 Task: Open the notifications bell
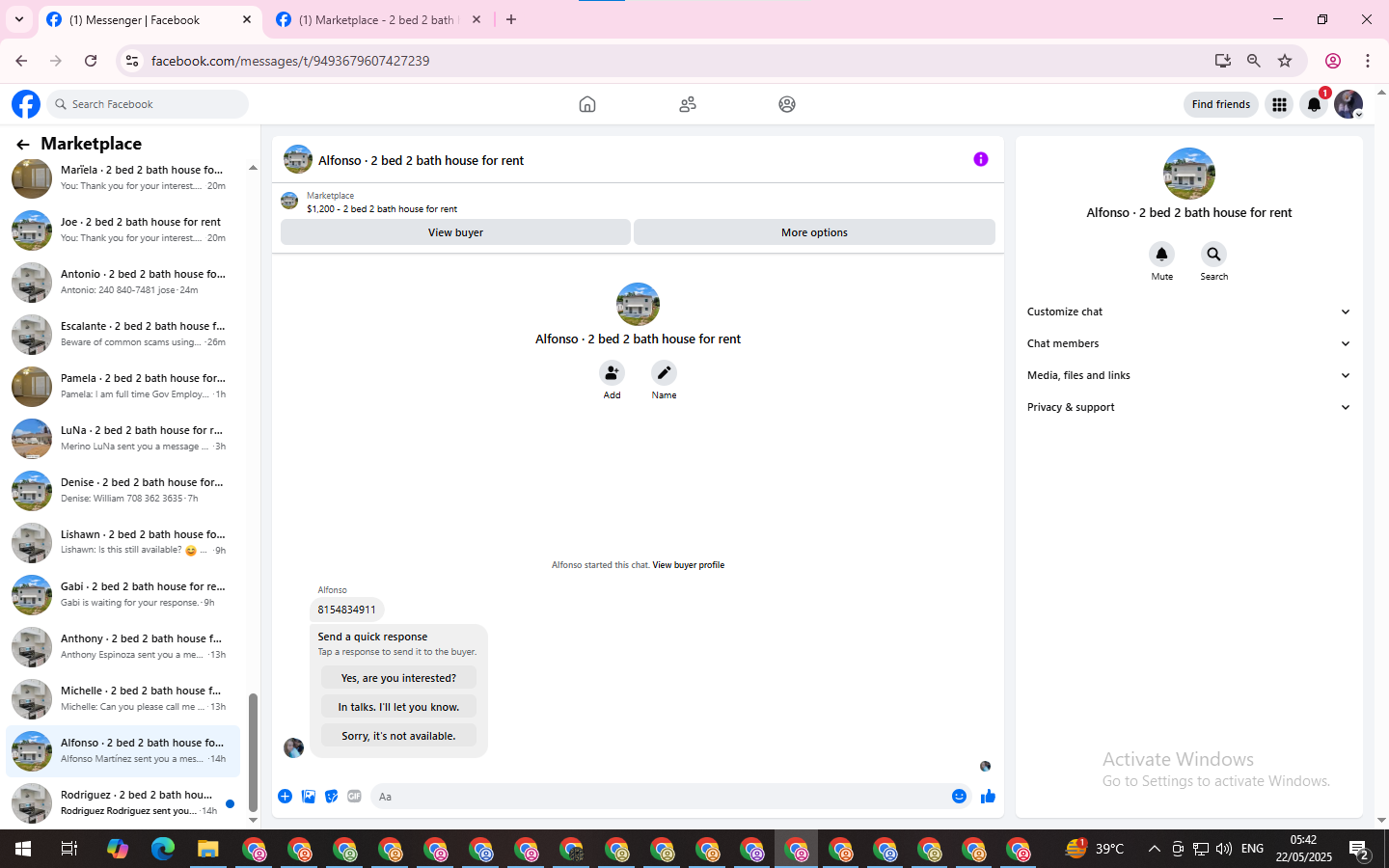1314,104
